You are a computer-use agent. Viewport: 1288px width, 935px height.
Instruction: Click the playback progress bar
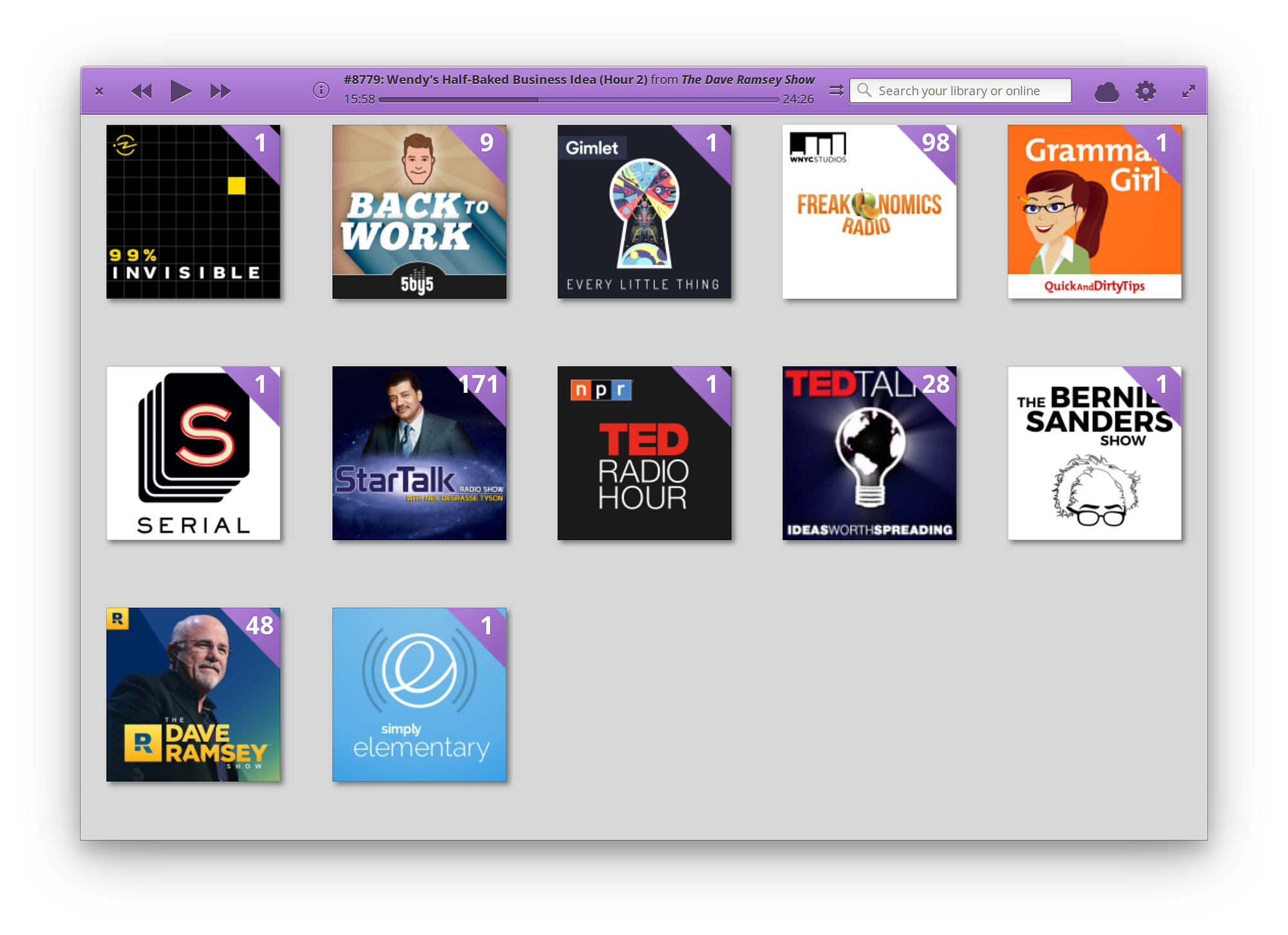(578, 100)
